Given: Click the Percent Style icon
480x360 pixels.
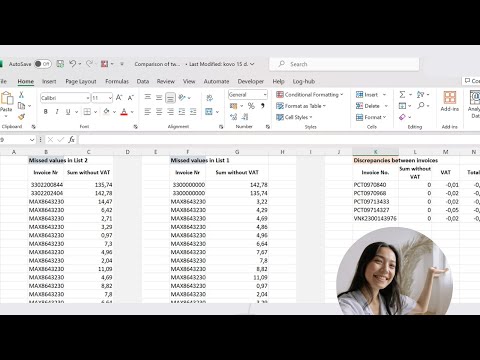Looking at the screenshot, I should coord(251,106).
